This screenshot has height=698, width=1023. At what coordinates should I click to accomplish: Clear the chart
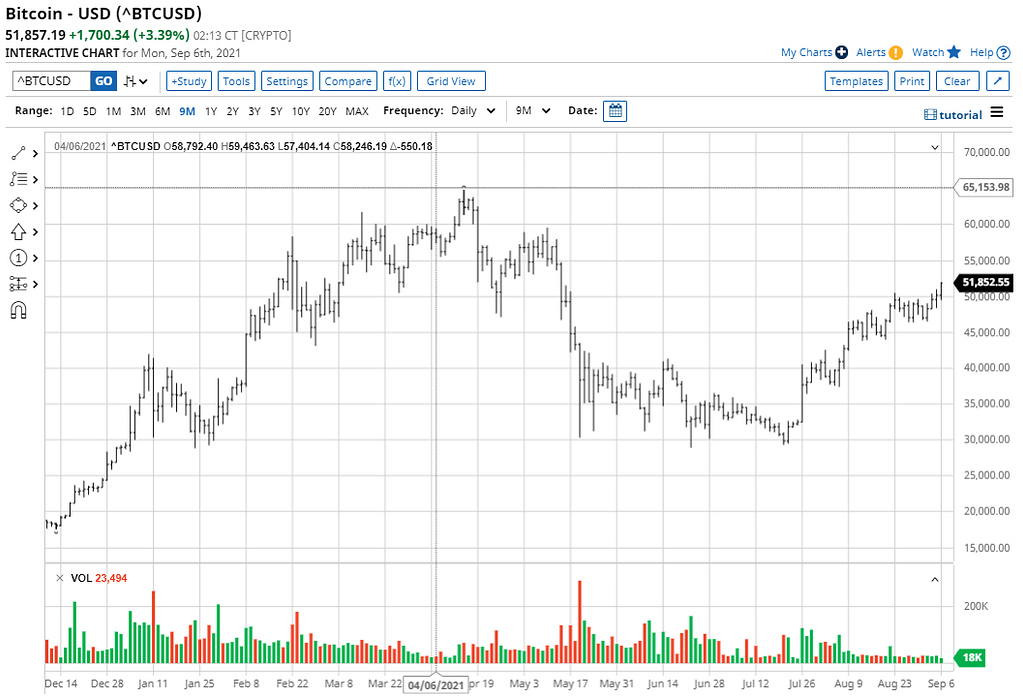coord(957,81)
